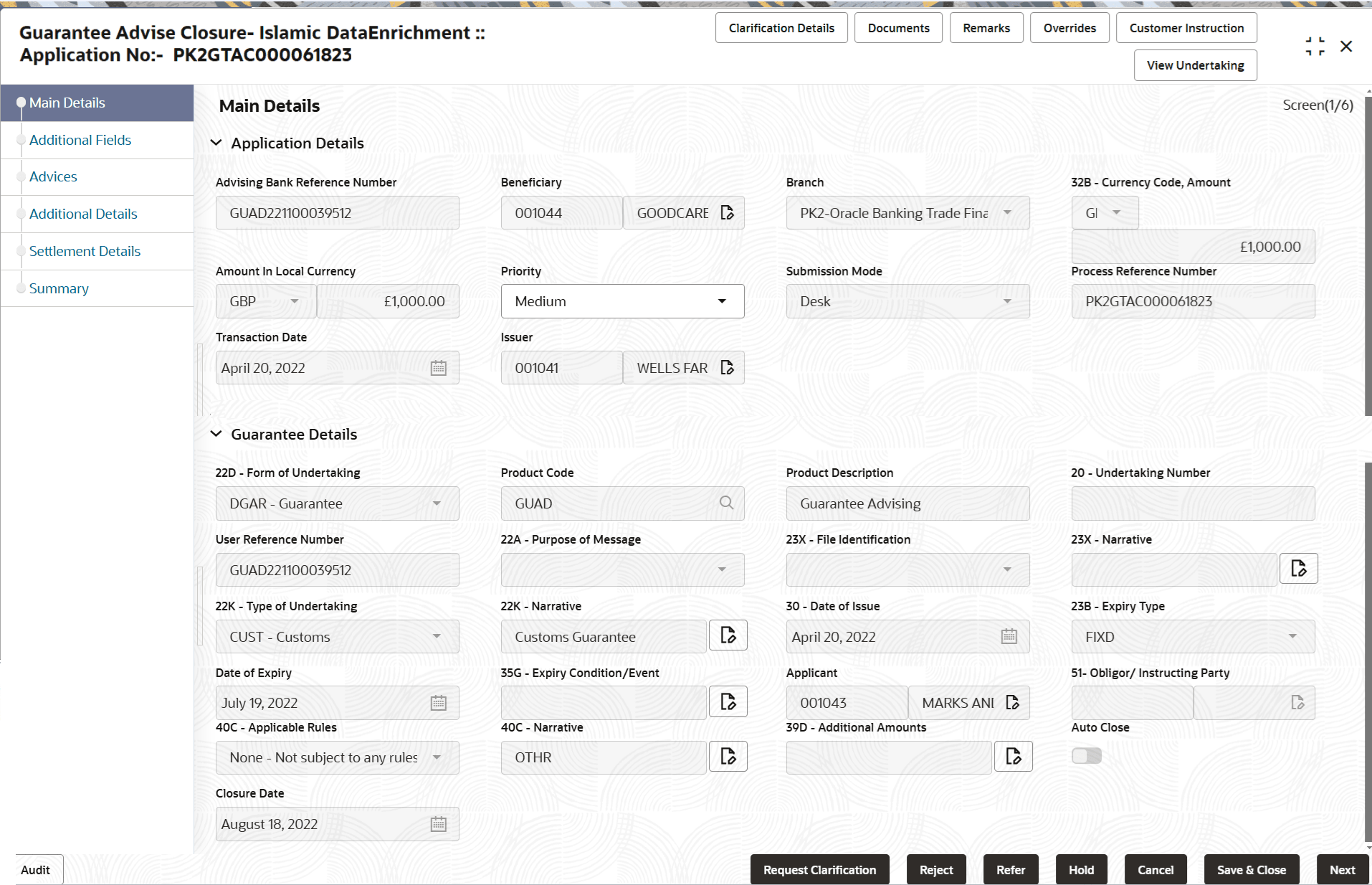Click the search icon in Product Code field

(x=726, y=503)
